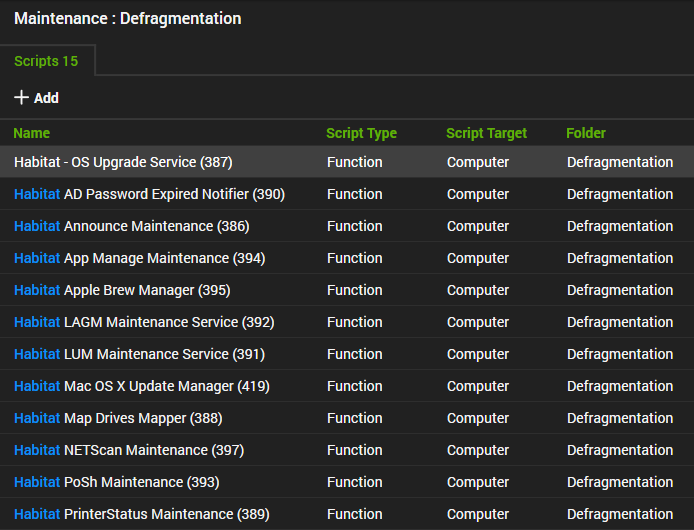This screenshot has height=530, width=694.
Task: Click Function type in Apple Brew Manager row
Action: (x=354, y=290)
